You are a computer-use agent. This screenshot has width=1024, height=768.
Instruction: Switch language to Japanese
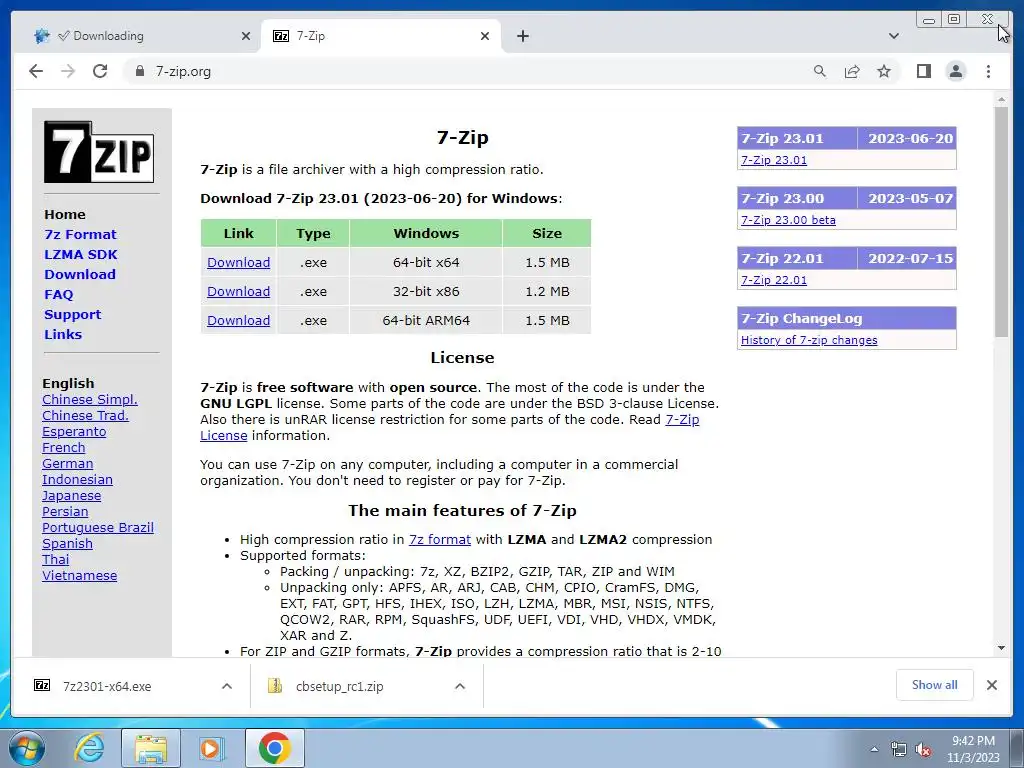[x=71, y=496]
